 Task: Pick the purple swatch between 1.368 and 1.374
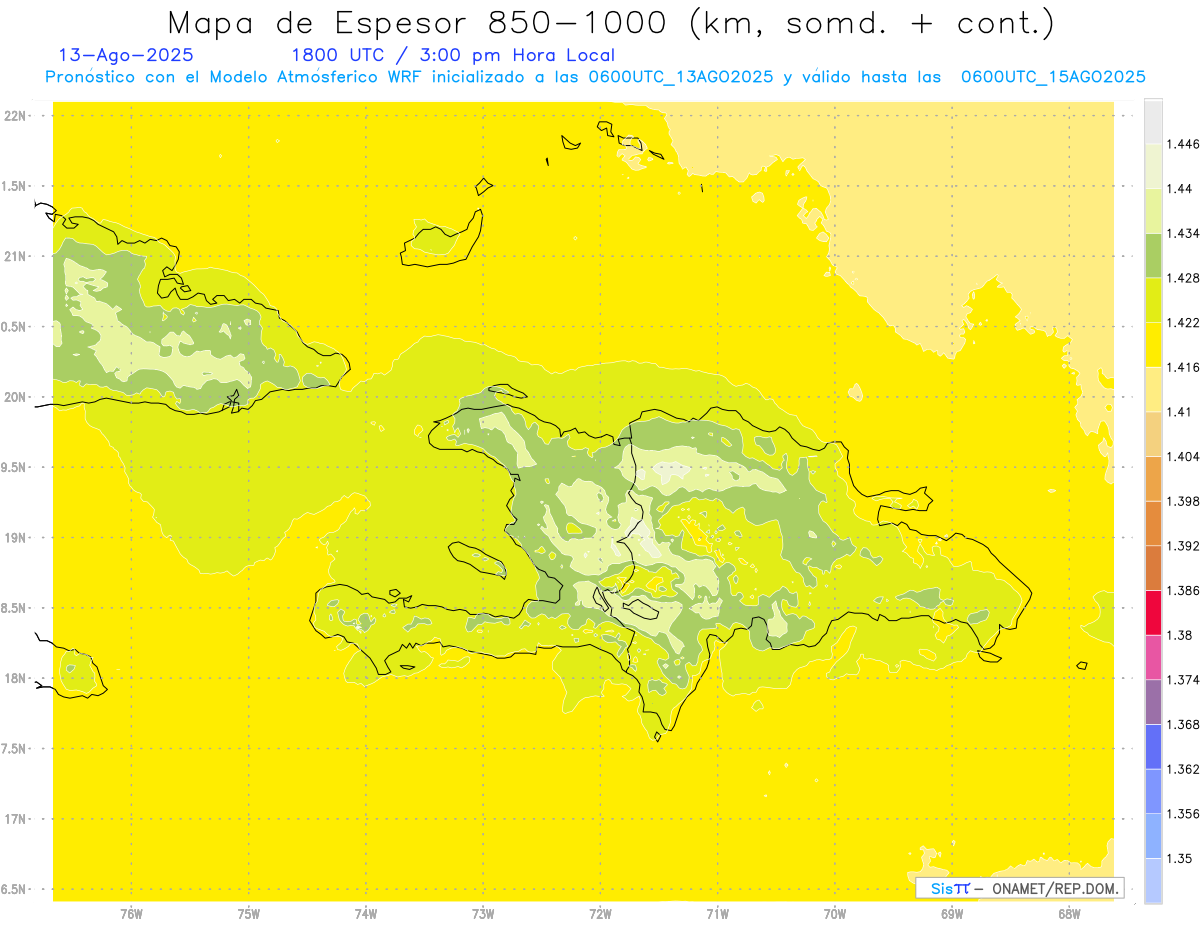coord(1153,702)
